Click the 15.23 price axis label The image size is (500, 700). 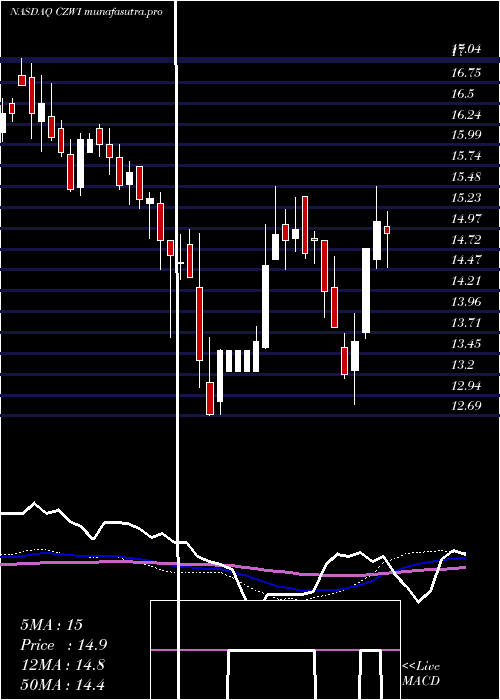coord(466,198)
